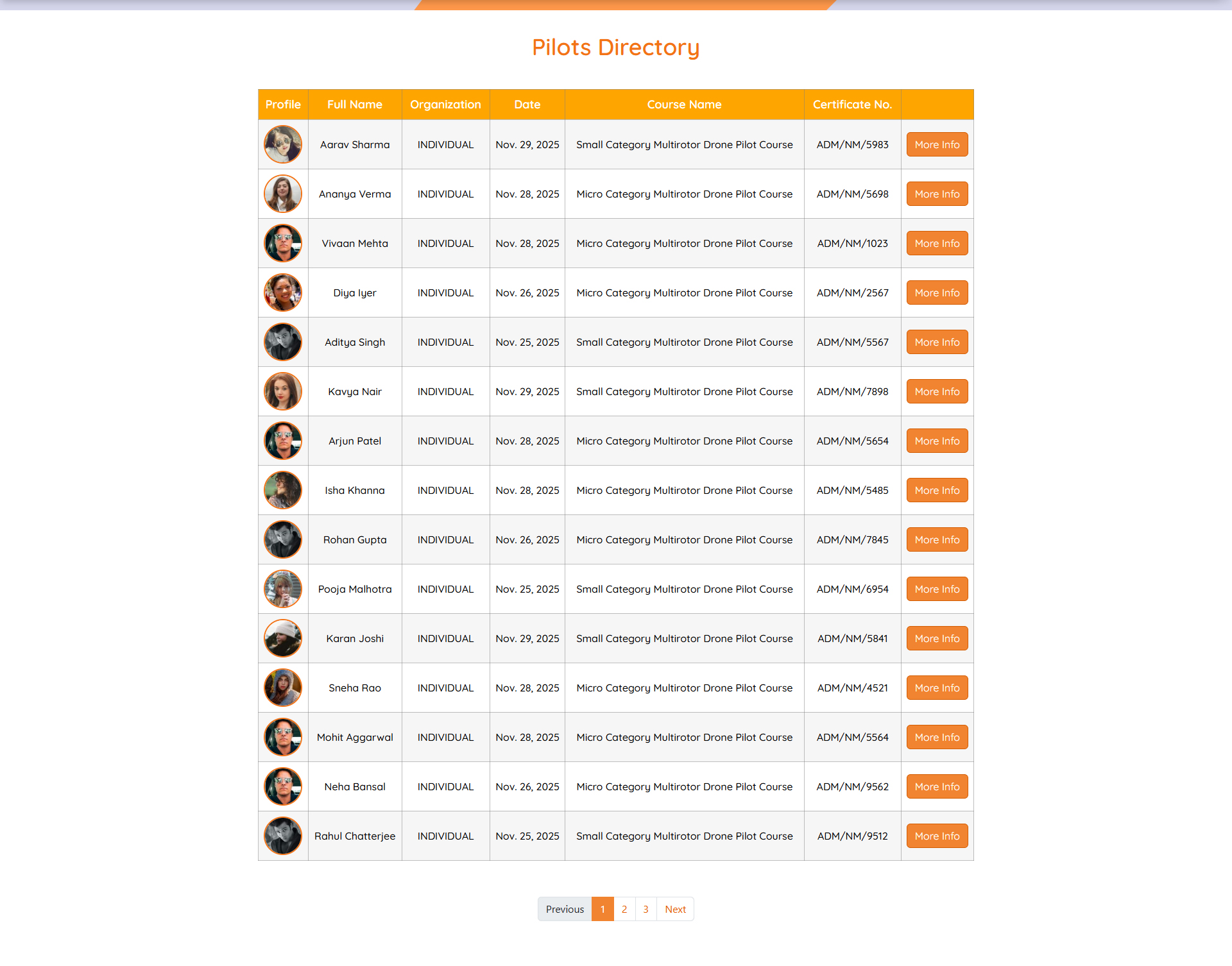Click the Previous pagination button
1232x966 pixels.
pos(565,909)
